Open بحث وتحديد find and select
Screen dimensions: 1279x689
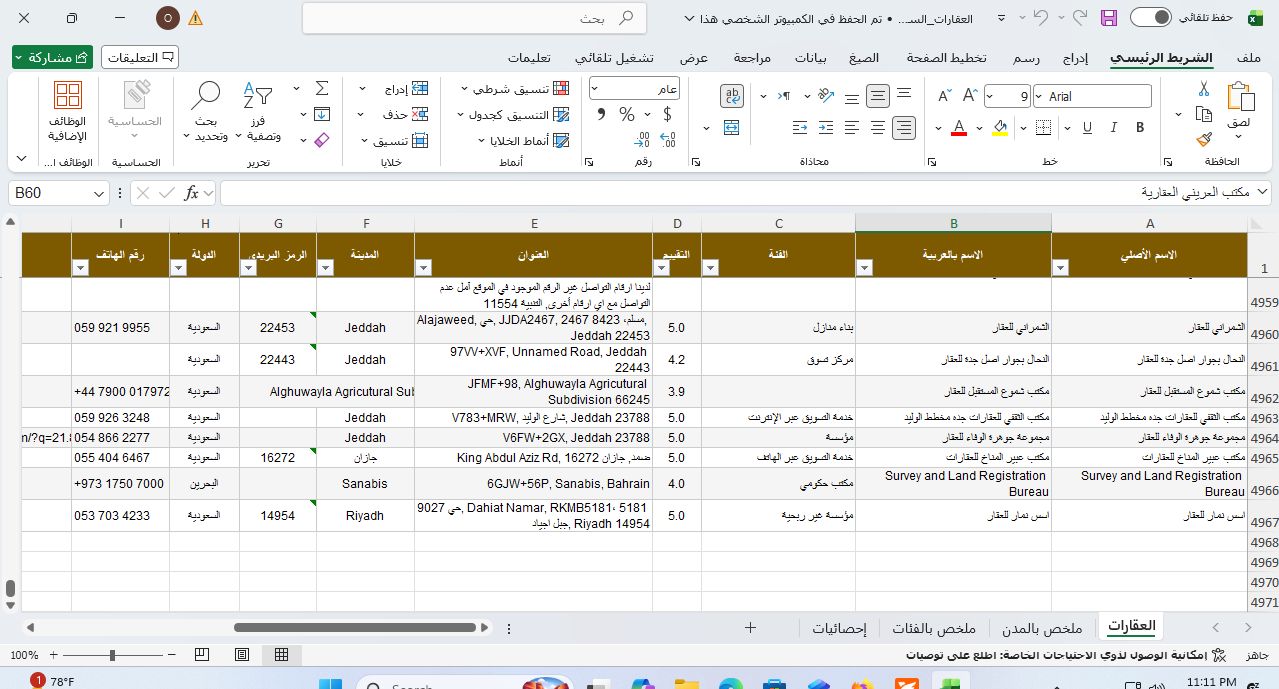[206, 112]
